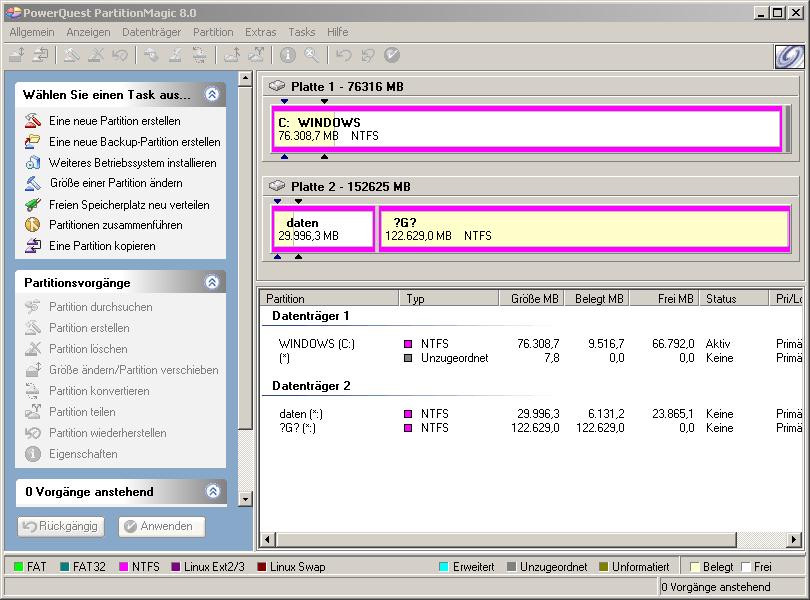
Task: Collapse the Partitionsvorgänge panel
Action: [x=212, y=282]
